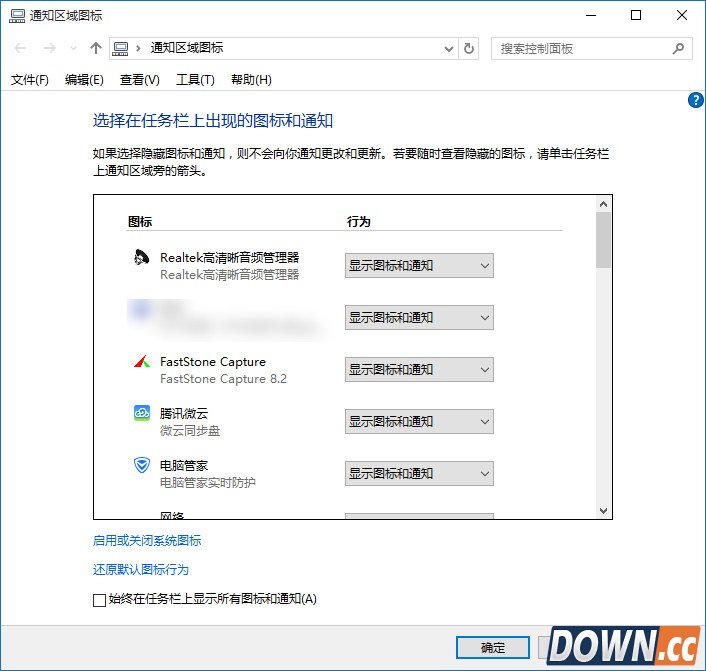The image size is (706, 671).
Task: Open behavior dropdown for 电脑管家
Action: point(419,473)
